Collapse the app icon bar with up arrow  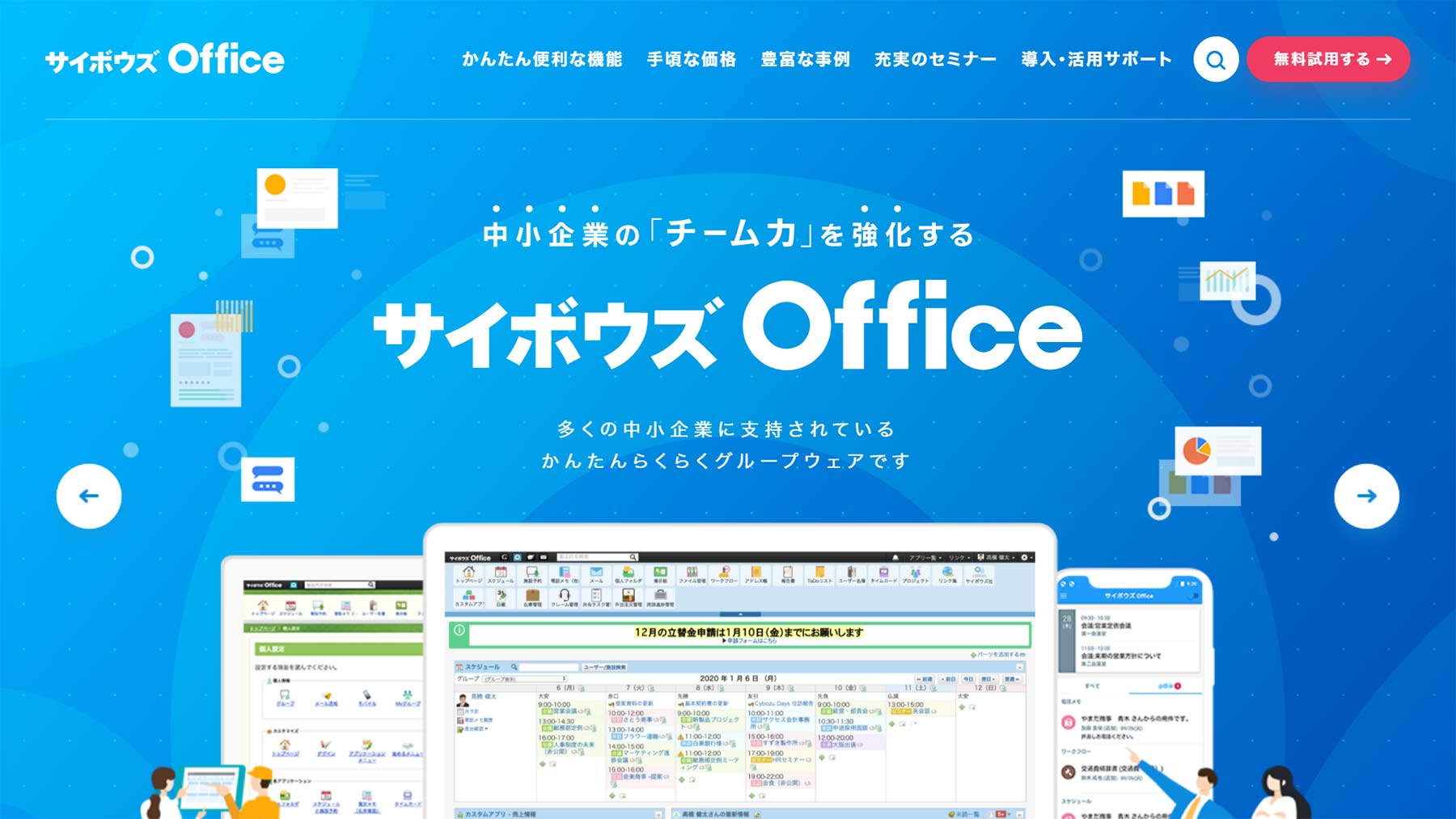point(740,614)
